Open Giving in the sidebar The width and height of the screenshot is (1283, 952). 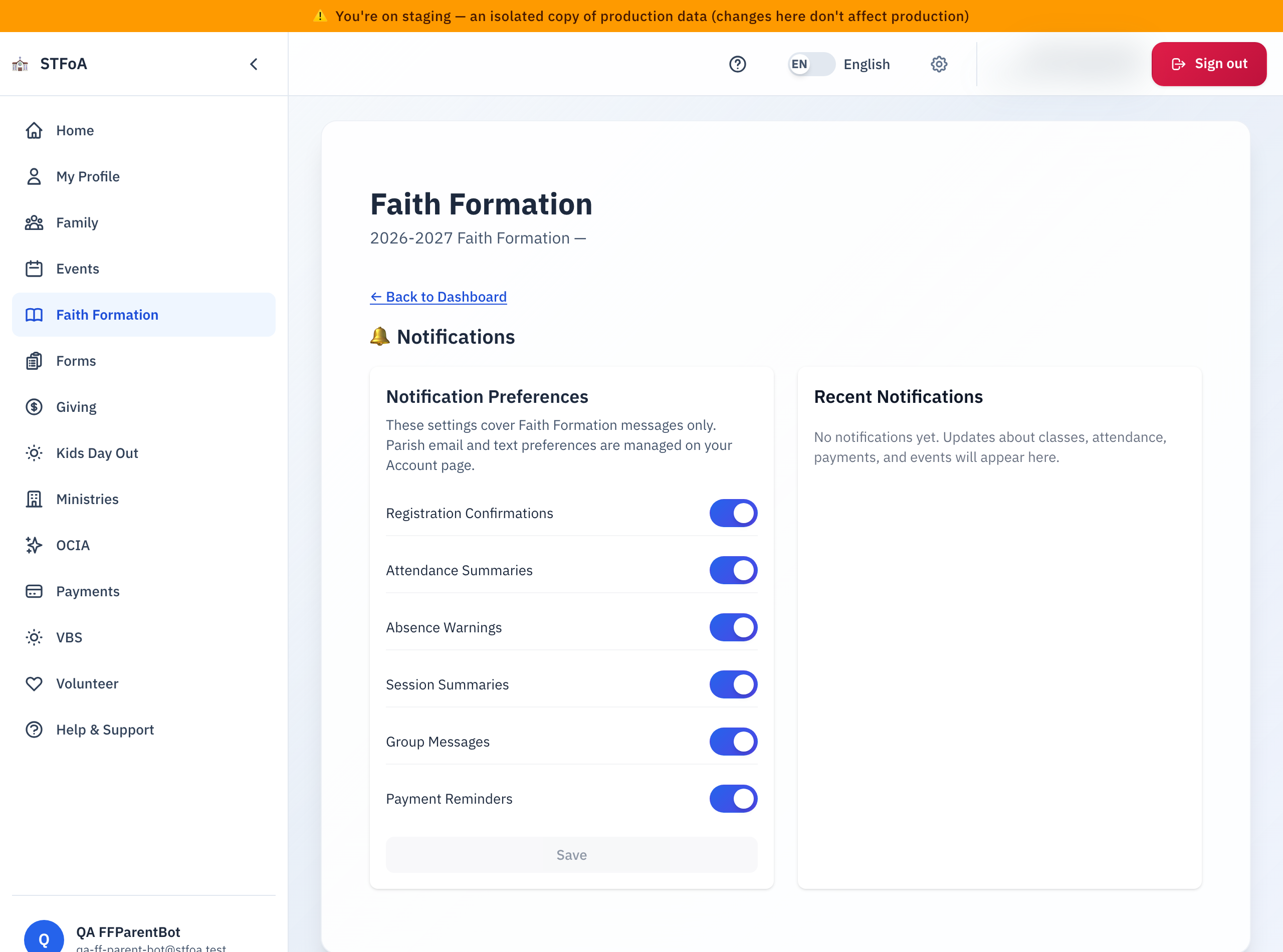click(x=143, y=407)
